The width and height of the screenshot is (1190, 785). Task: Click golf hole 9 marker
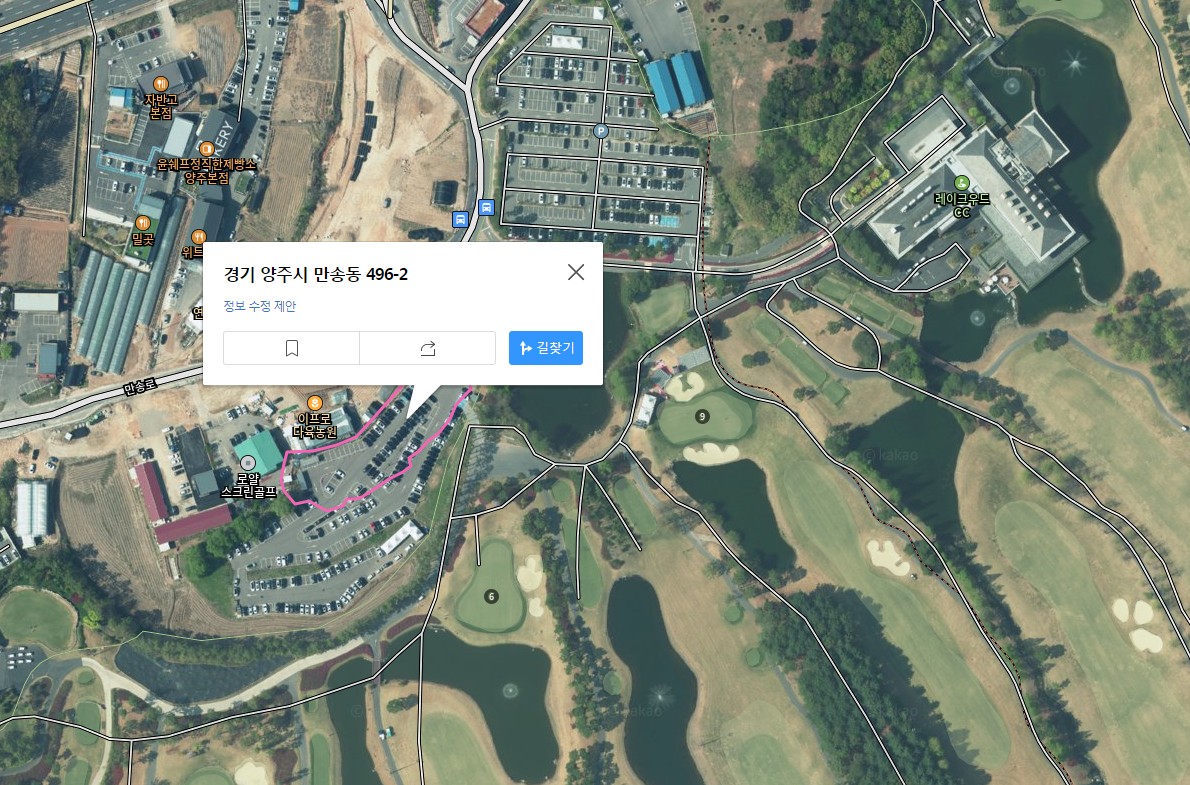pyautogui.click(x=703, y=416)
